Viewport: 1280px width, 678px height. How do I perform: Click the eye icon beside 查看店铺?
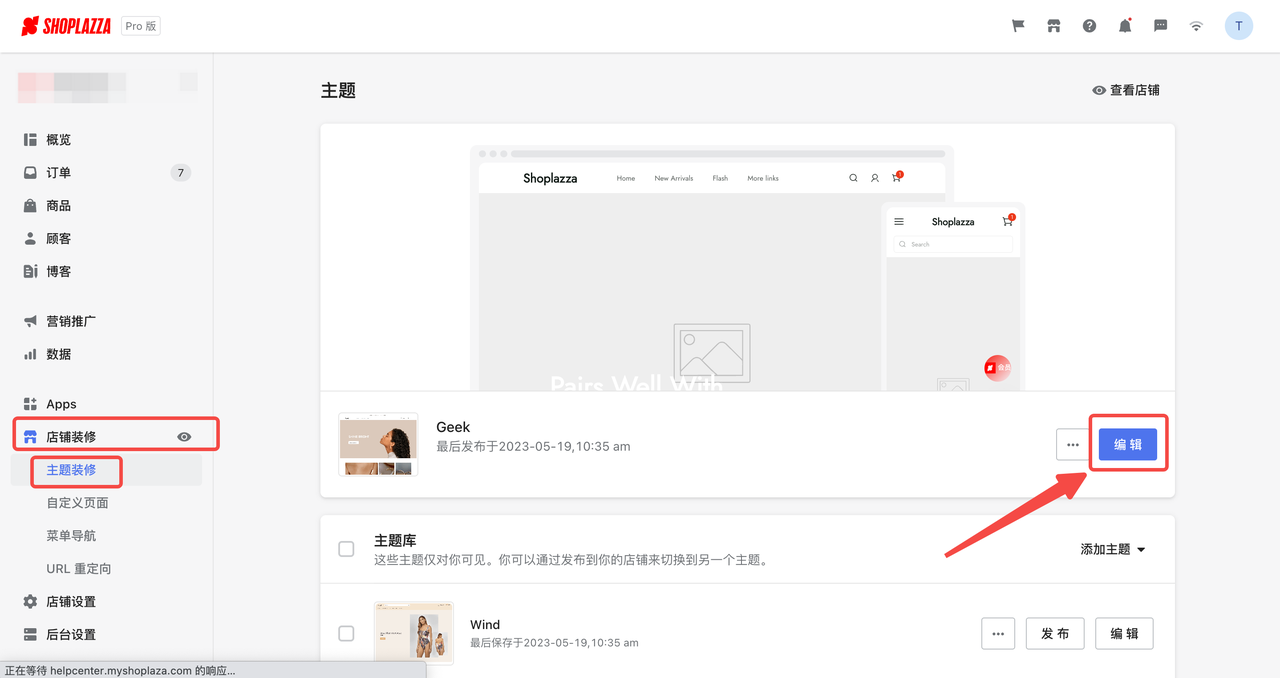1099,90
